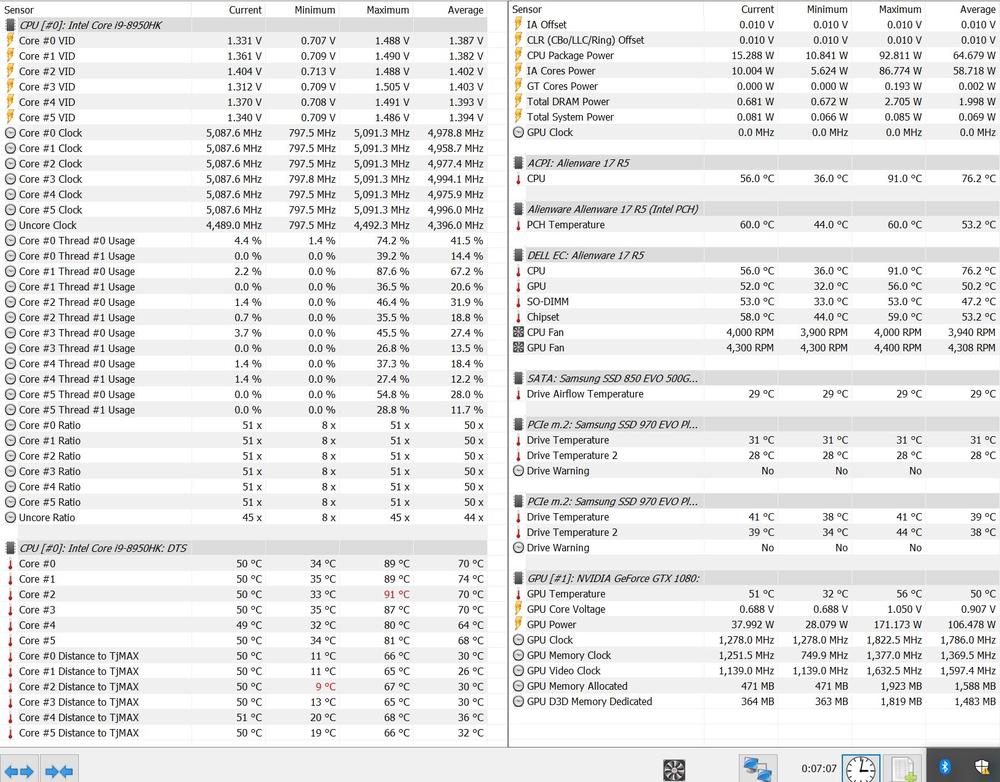Start logging with the document icon
This screenshot has width=1000, height=782.
[x=904, y=769]
